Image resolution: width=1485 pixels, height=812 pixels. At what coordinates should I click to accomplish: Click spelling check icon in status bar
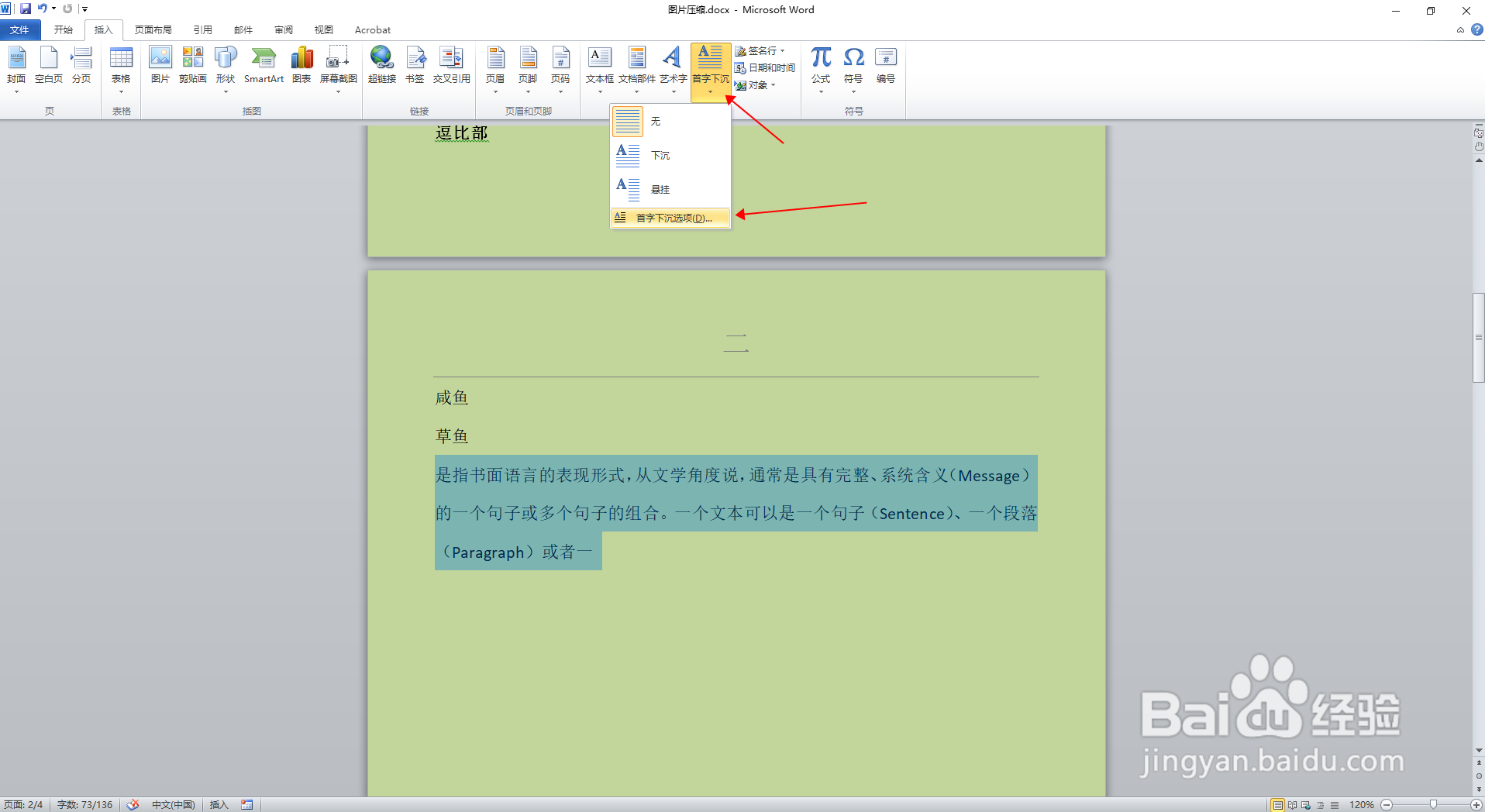coord(133,804)
